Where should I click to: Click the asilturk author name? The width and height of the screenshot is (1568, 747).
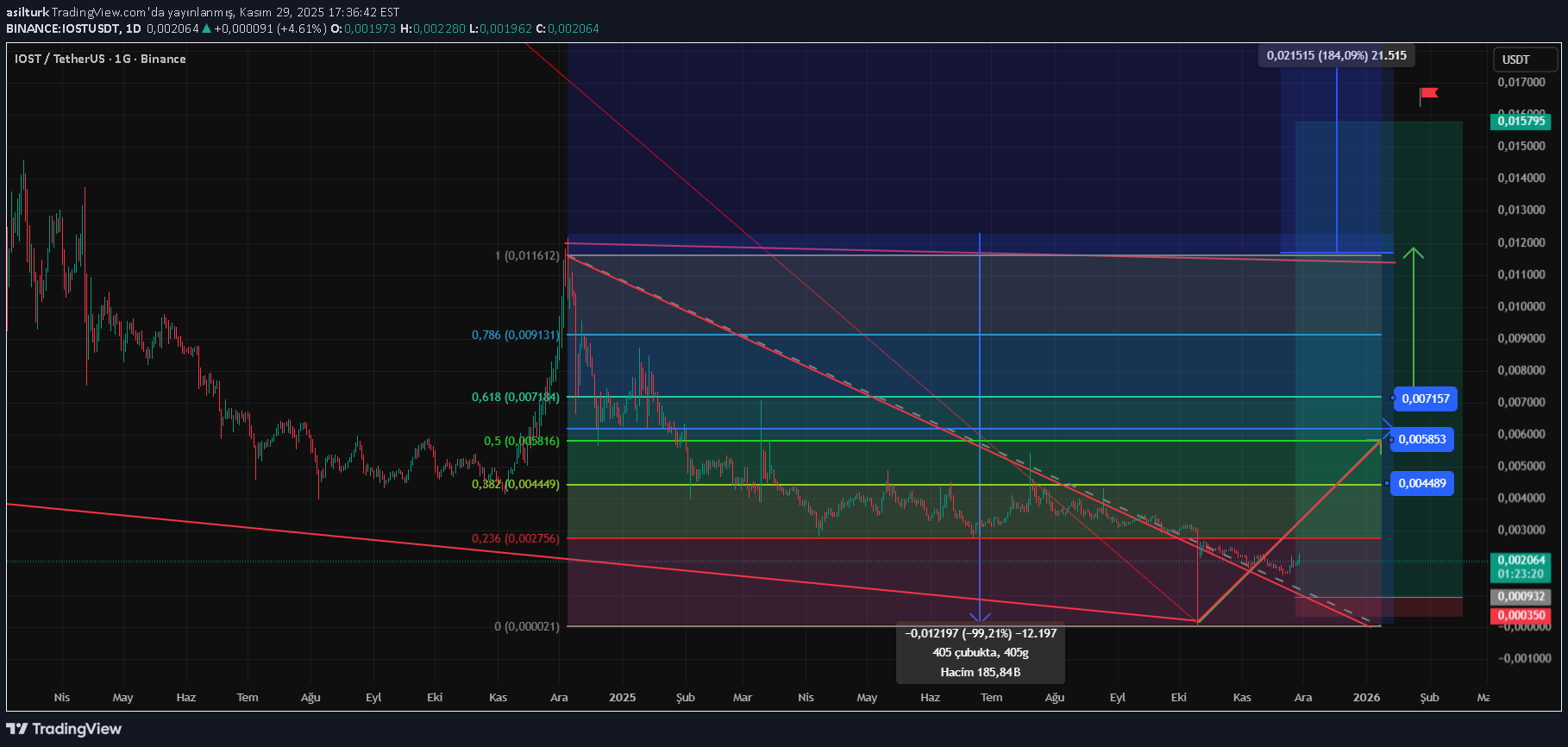coord(27,12)
